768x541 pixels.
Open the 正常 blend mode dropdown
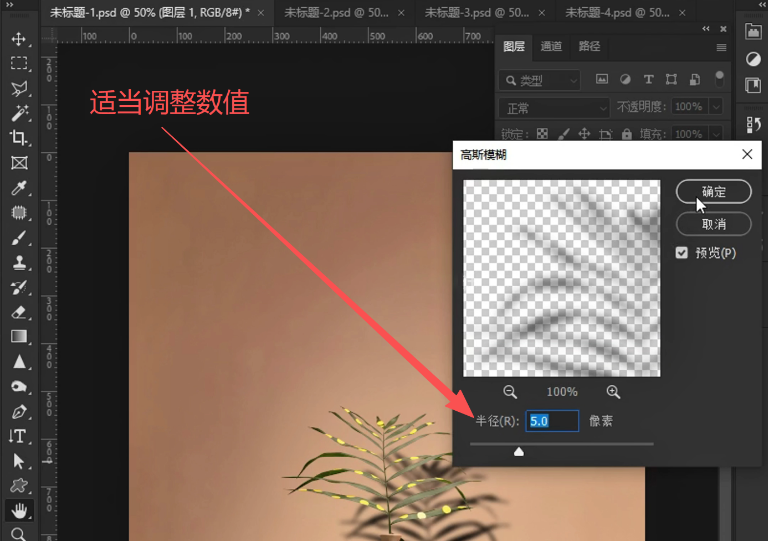point(554,108)
